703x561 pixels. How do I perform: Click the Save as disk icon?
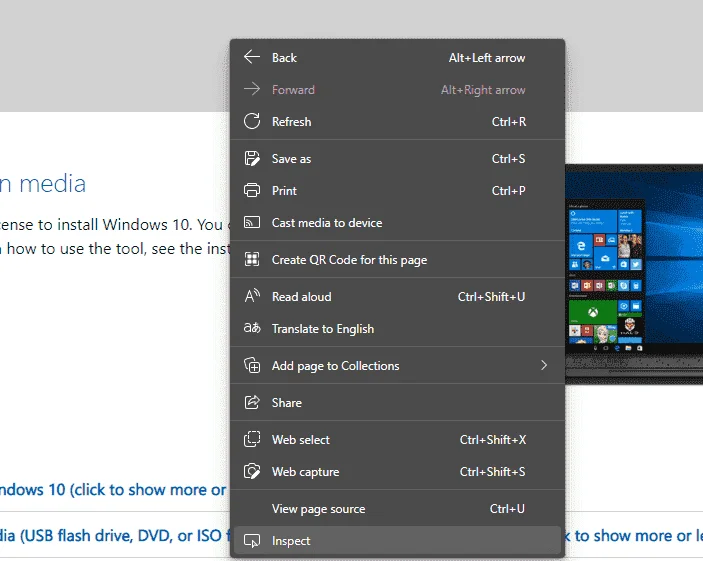252,158
